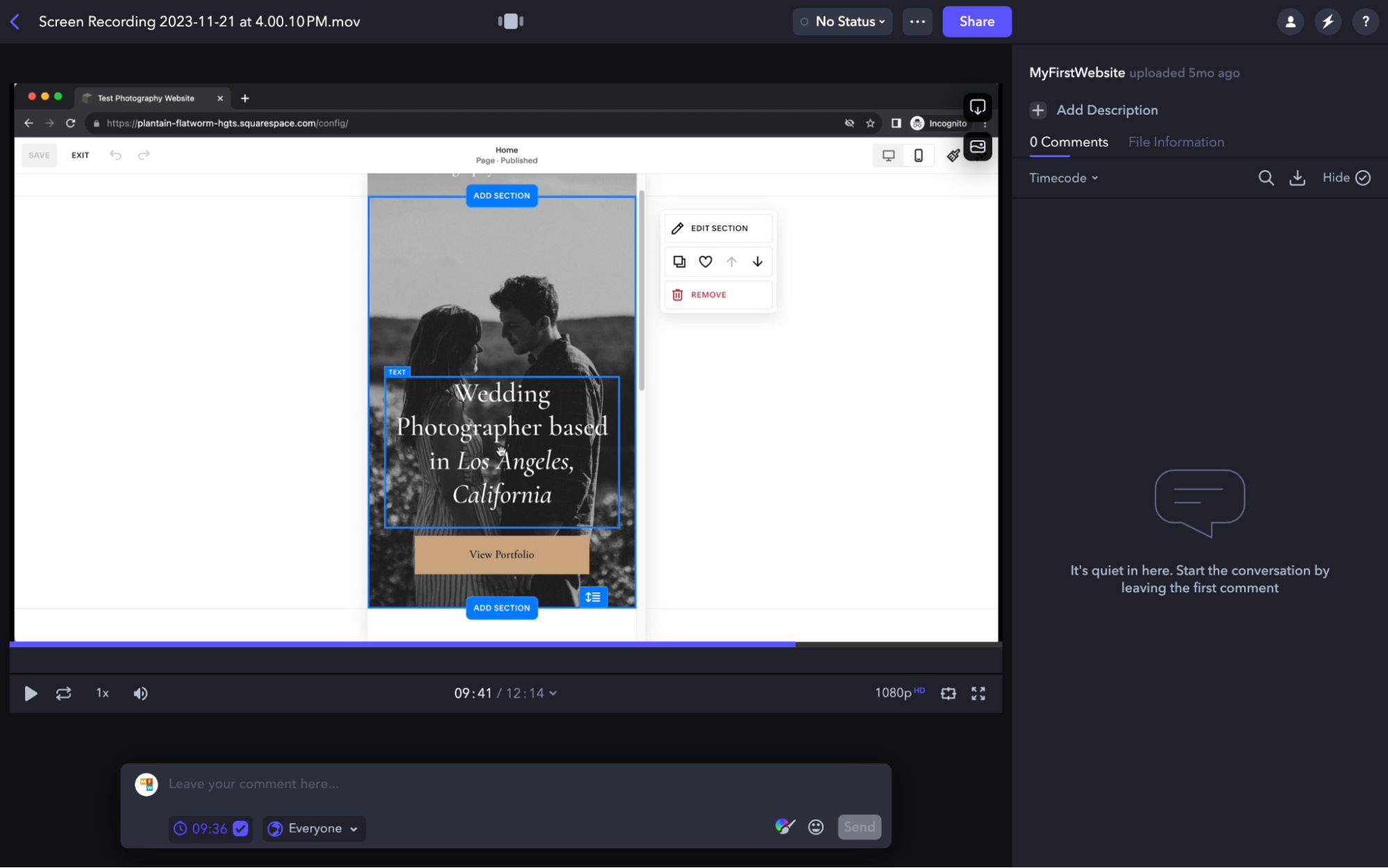The image size is (1388, 868).
Task: Open the emoji picker
Action: 816,827
